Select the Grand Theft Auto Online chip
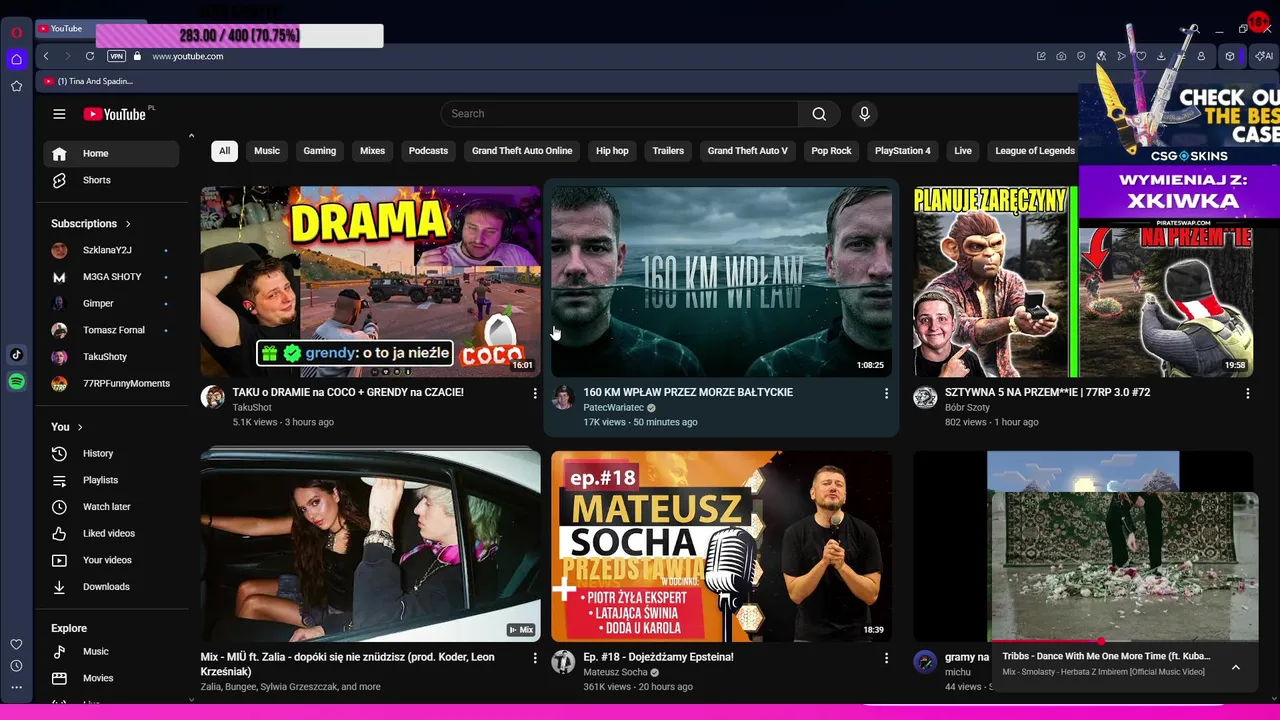The width and height of the screenshot is (1280, 720). [522, 151]
